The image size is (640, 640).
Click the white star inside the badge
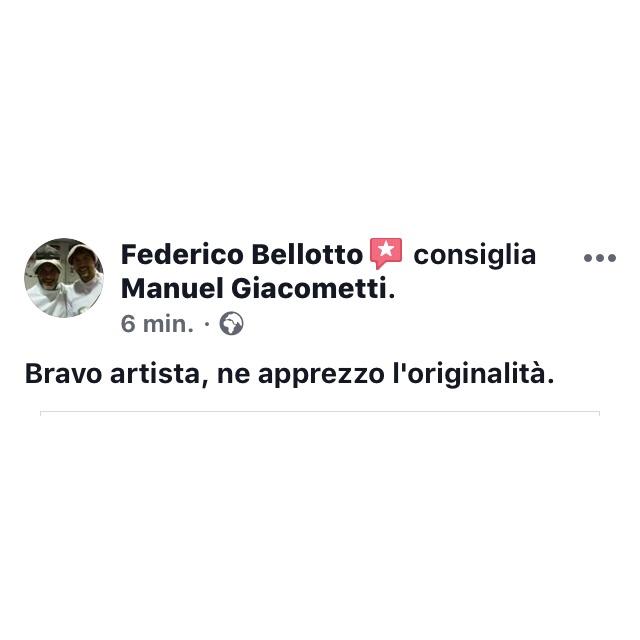coord(386,249)
